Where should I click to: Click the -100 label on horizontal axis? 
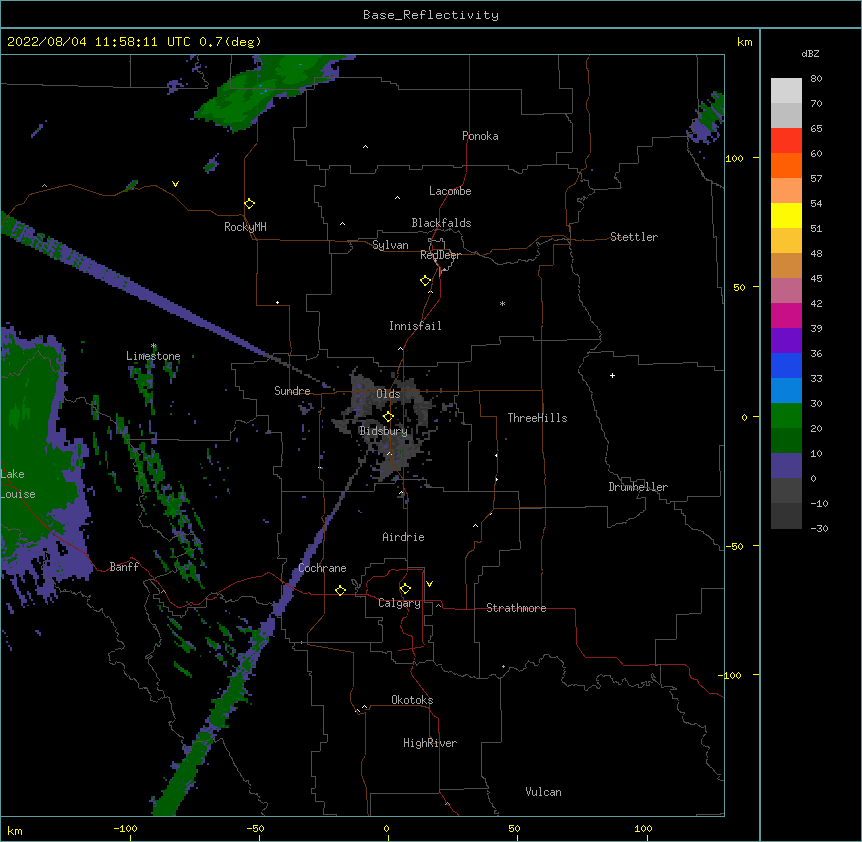point(125,828)
